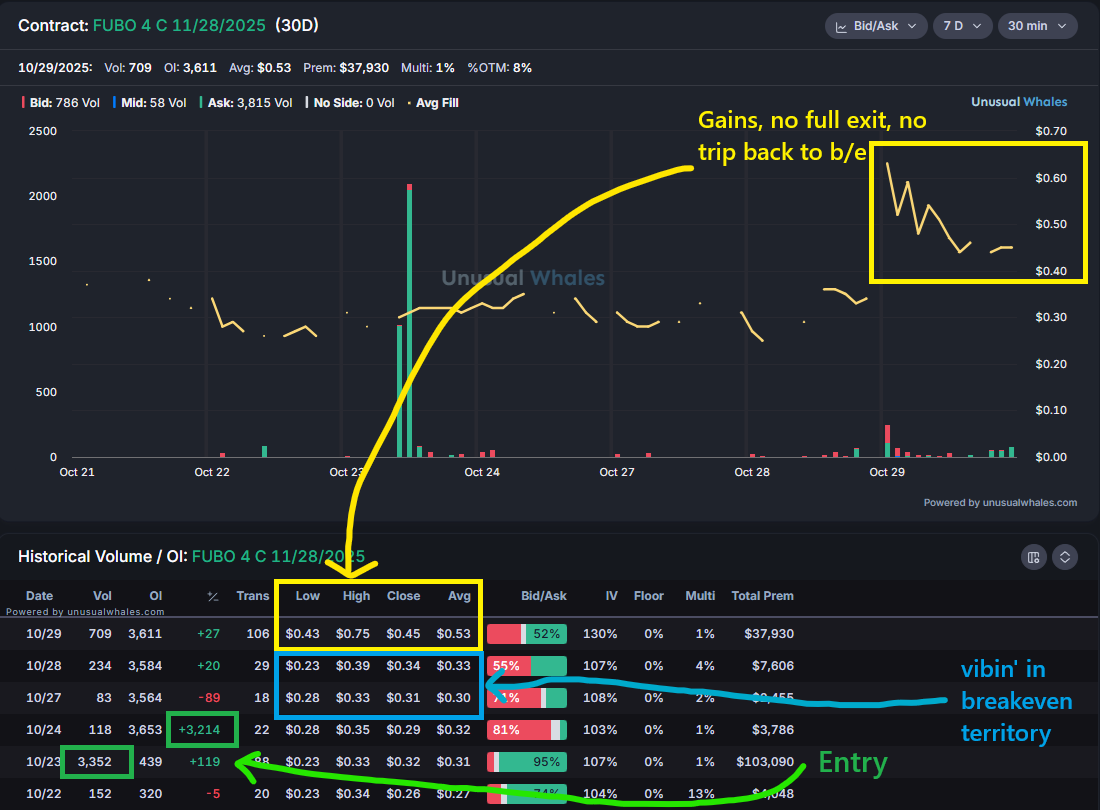
Task: Open the Bid/Ask chart type dropdown
Action: (876, 26)
